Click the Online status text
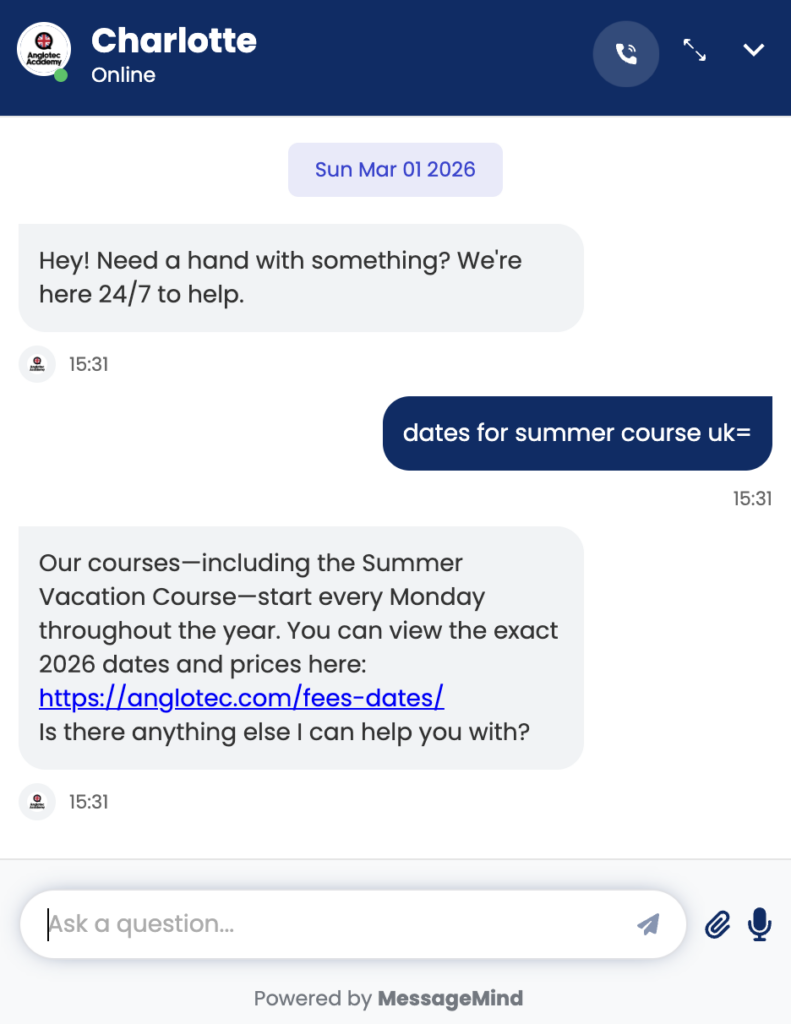This screenshot has width=791, height=1024. coord(123,75)
